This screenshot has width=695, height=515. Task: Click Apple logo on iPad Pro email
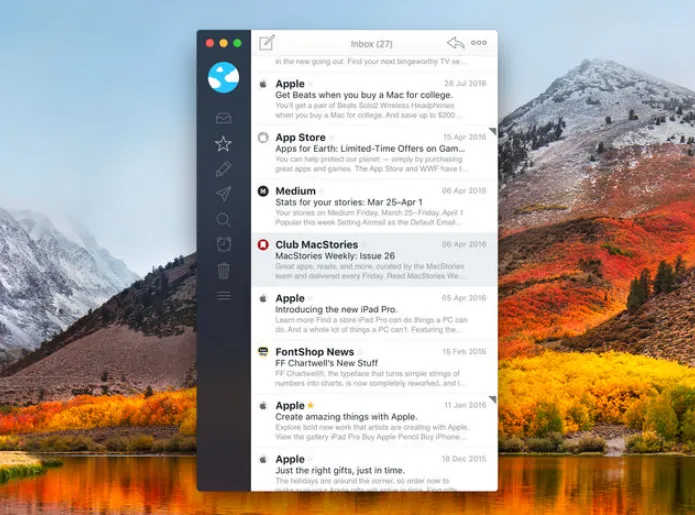click(263, 298)
